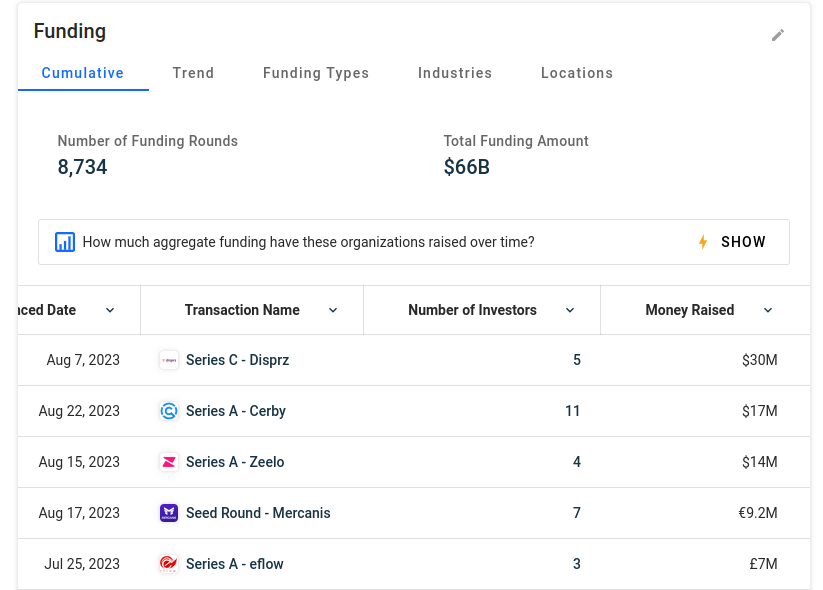Screen dimensions: 823x590
Task: Click the pencil edit icon
Action: tap(777, 35)
